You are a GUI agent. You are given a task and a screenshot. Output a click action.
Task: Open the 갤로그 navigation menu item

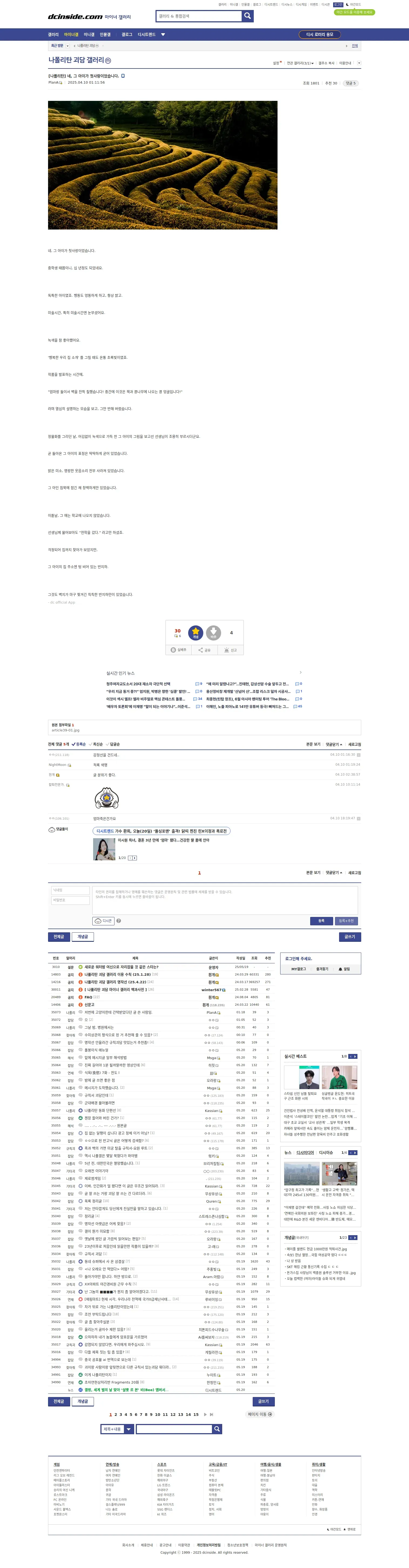(127, 35)
